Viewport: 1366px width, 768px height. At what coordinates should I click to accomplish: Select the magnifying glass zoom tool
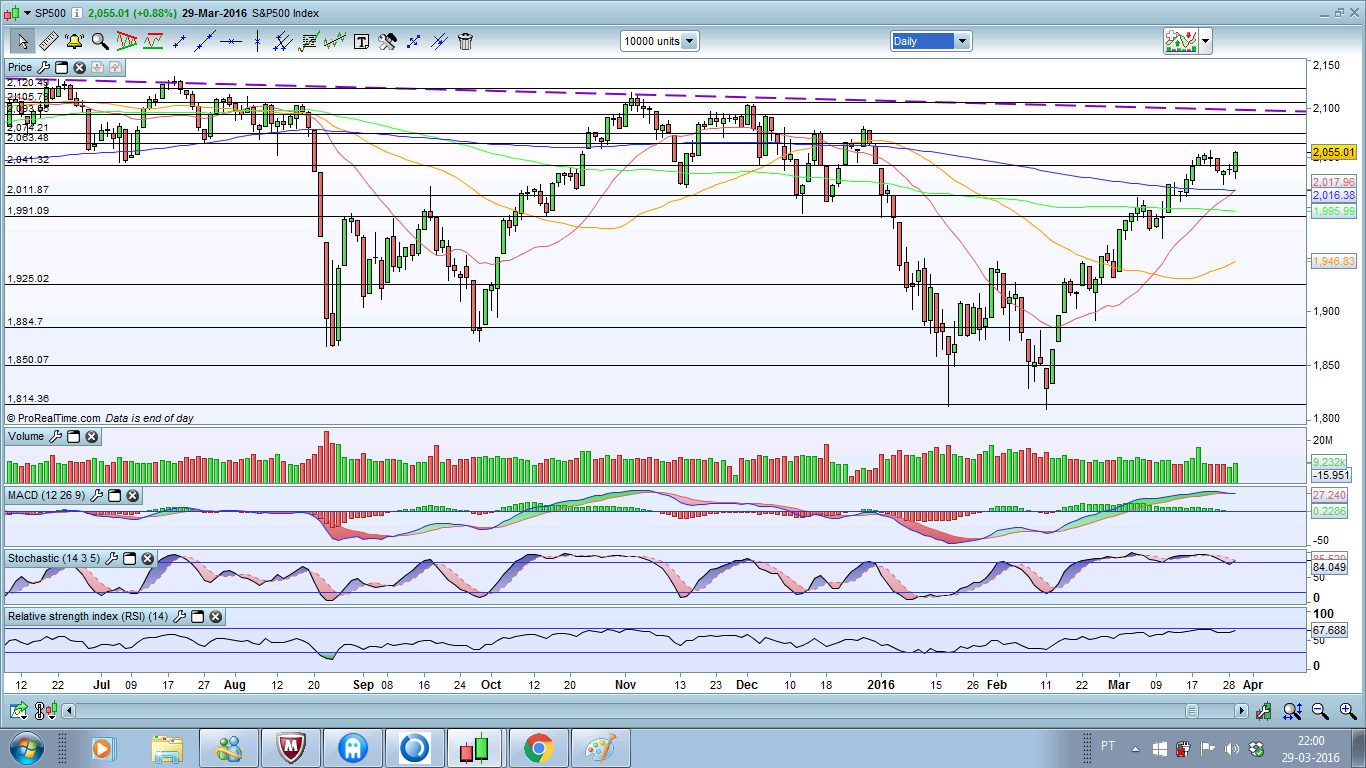point(100,41)
